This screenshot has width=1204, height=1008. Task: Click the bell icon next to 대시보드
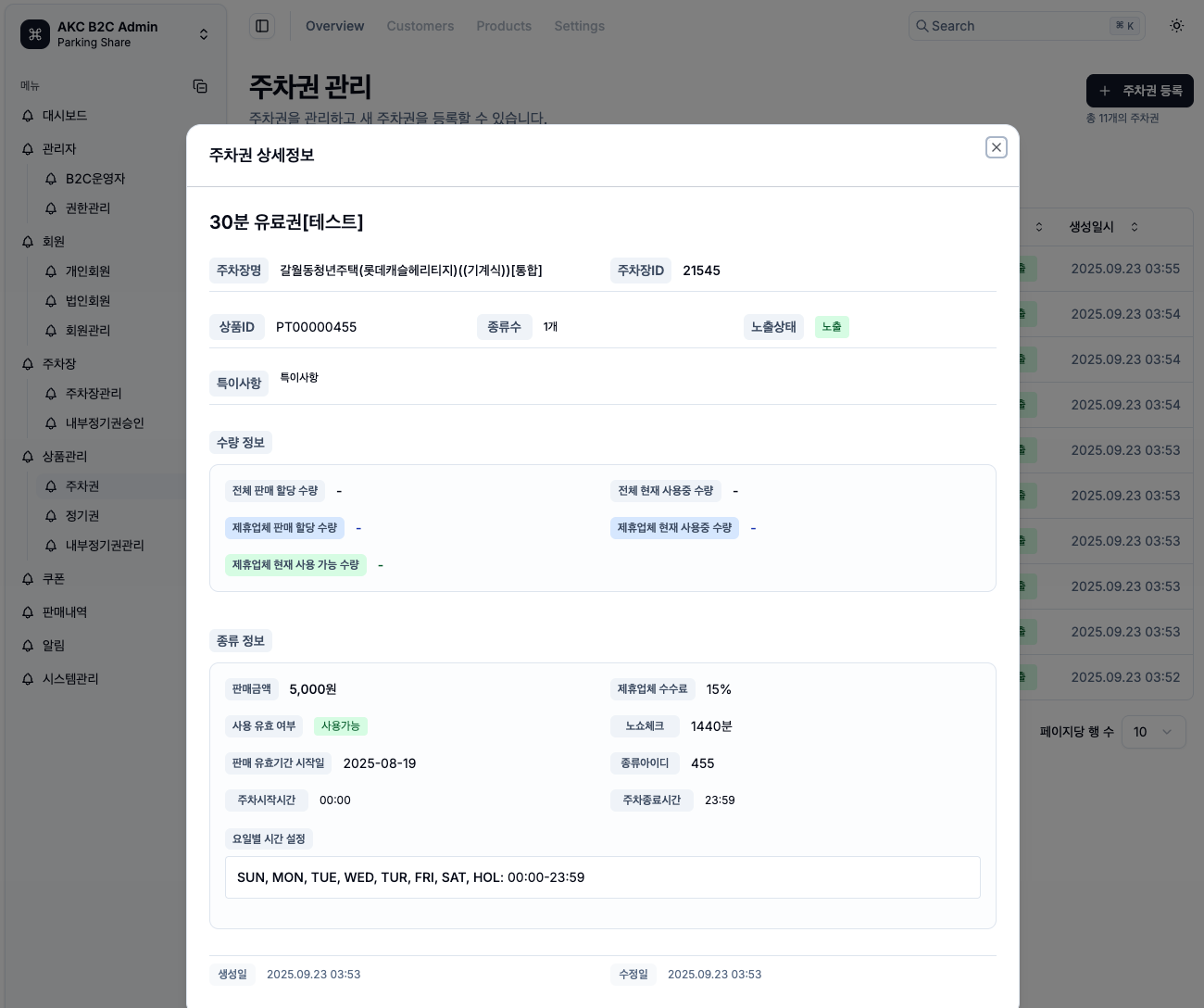[x=28, y=116]
